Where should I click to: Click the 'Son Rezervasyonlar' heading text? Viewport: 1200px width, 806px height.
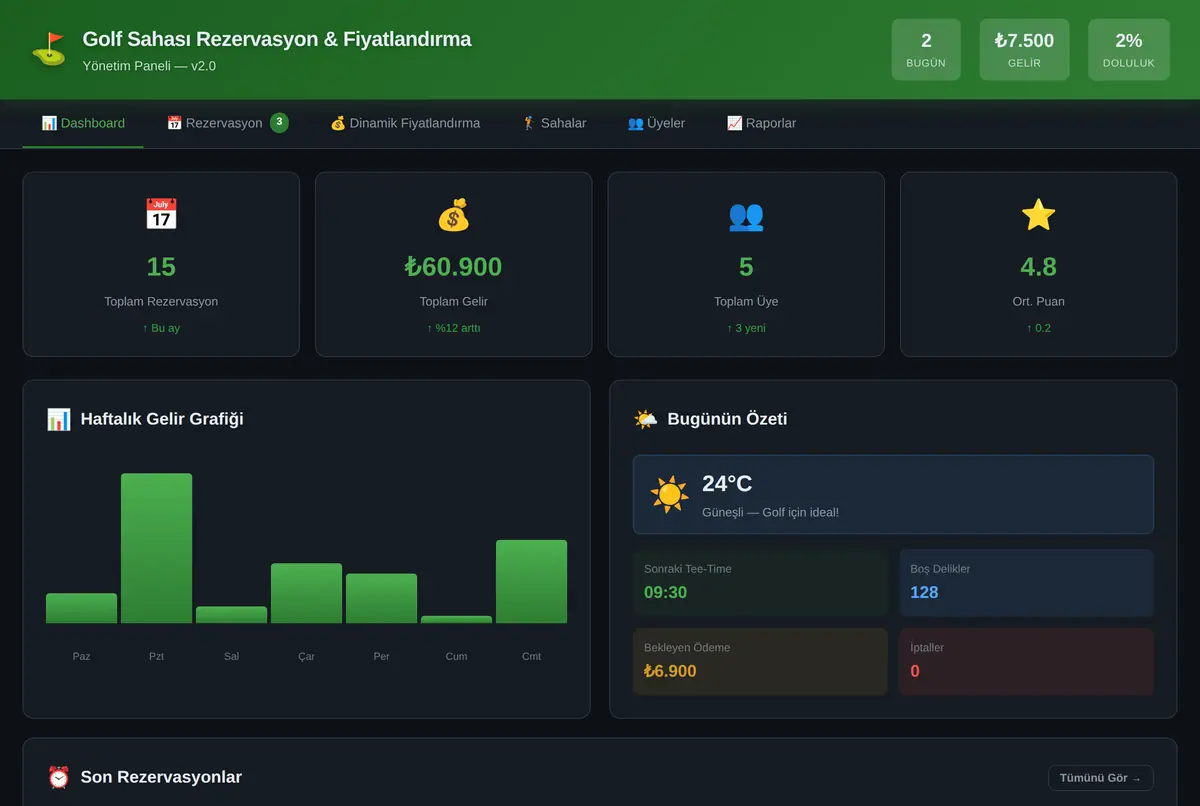tap(161, 777)
